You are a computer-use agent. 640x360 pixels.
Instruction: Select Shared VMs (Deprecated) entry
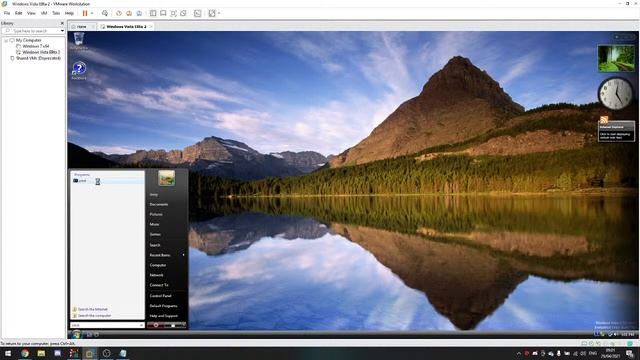click(38, 58)
